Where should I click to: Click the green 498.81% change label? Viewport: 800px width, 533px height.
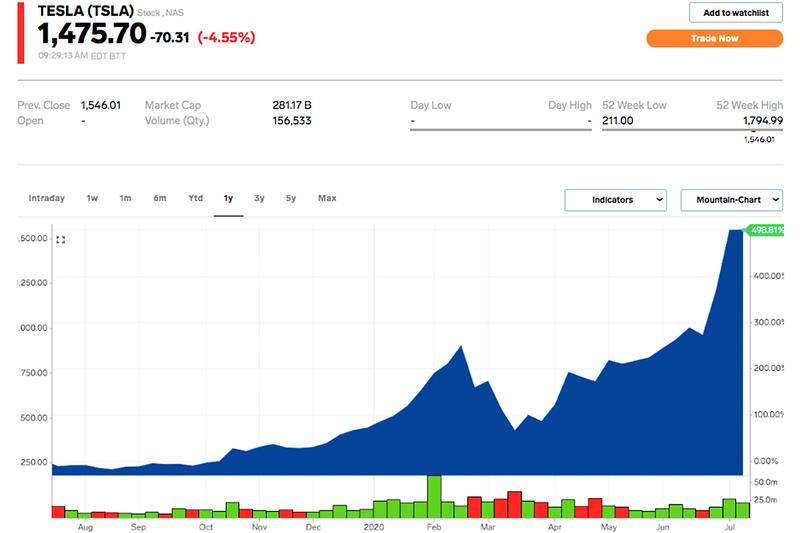click(x=766, y=230)
